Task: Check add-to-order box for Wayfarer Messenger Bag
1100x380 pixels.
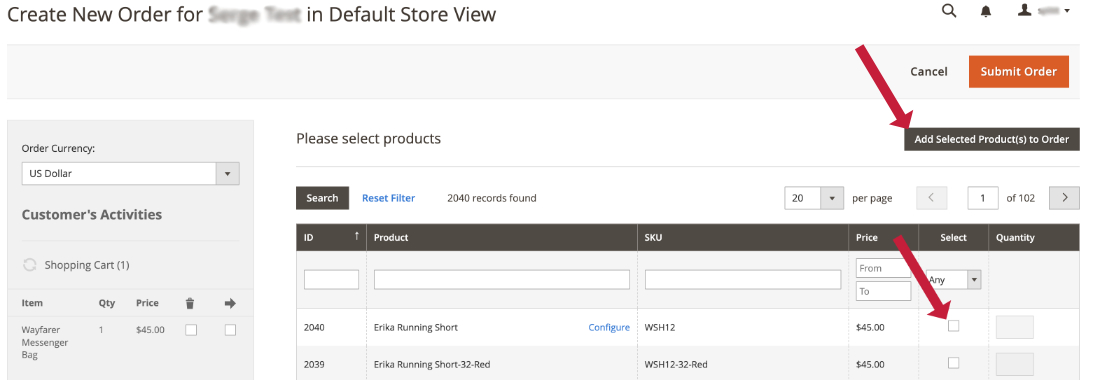Action: pos(230,330)
